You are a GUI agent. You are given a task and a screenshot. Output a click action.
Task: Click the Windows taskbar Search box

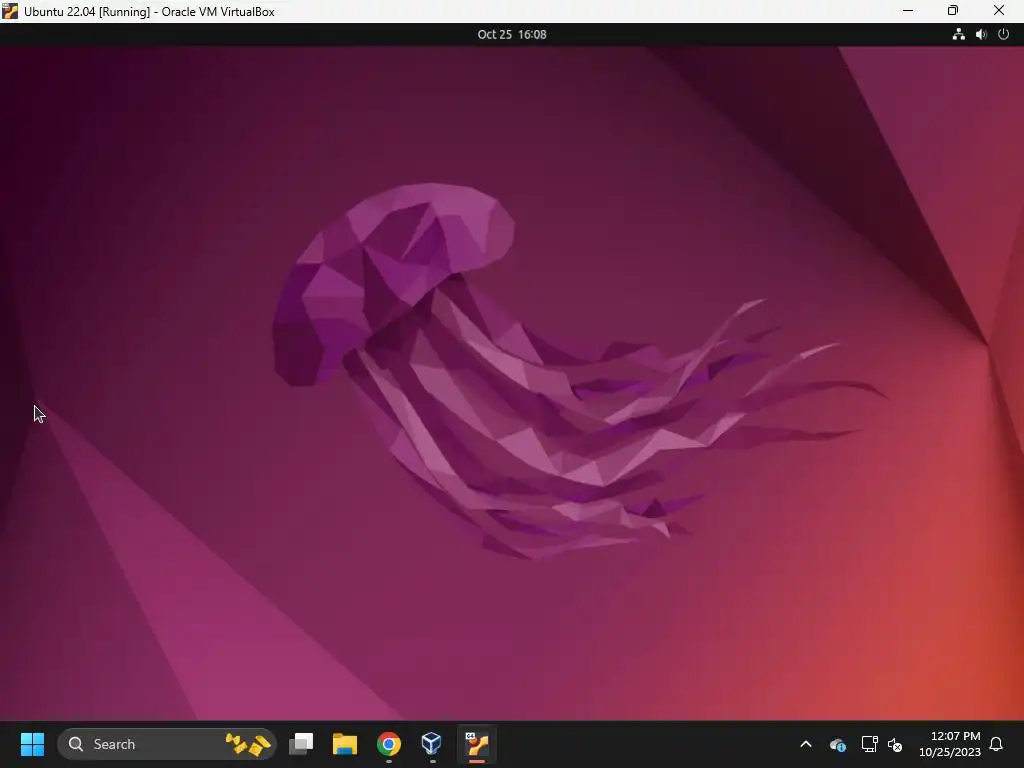click(x=167, y=744)
